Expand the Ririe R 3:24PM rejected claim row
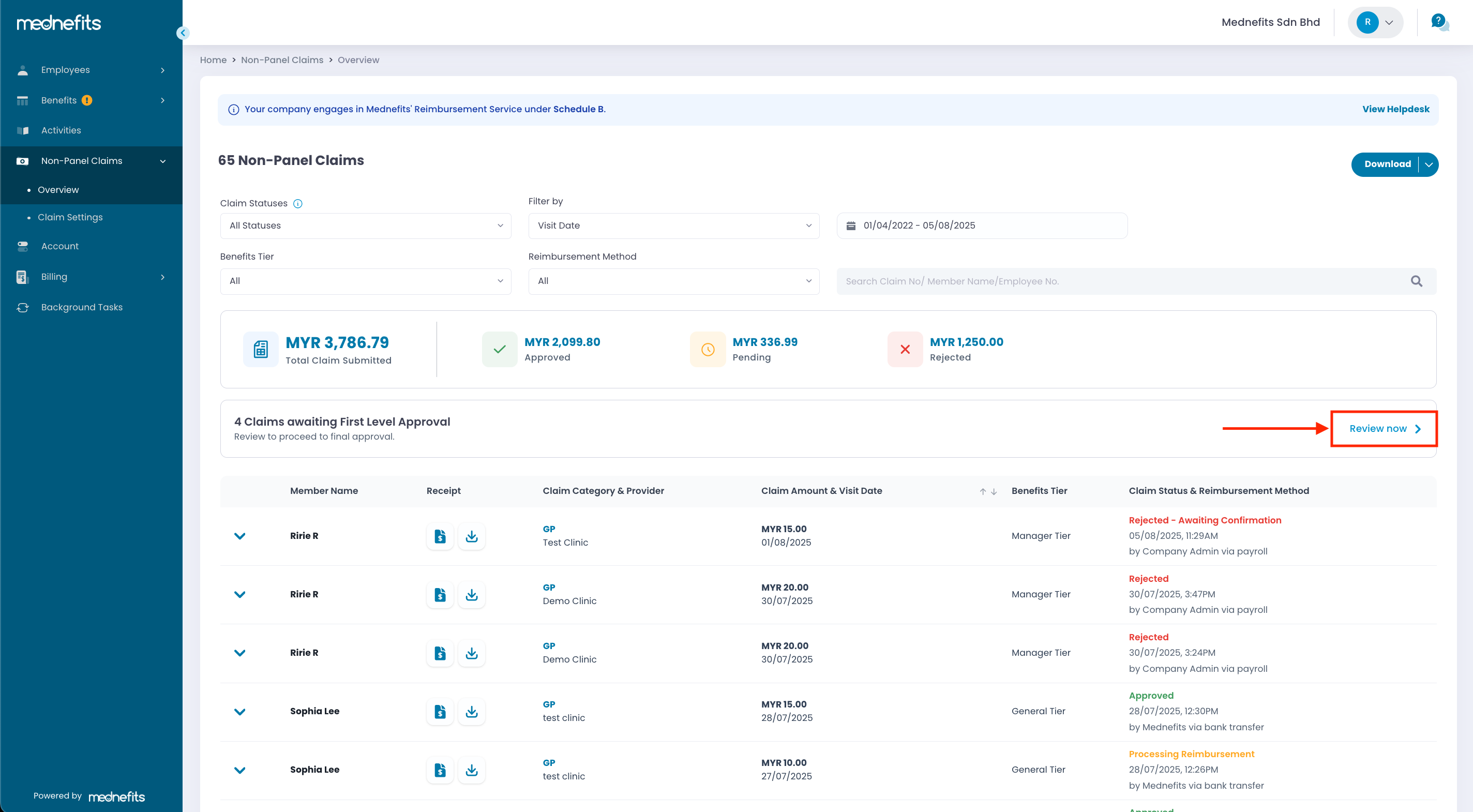Image resolution: width=1473 pixels, height=812 pixels. click(x=239, y=653)
